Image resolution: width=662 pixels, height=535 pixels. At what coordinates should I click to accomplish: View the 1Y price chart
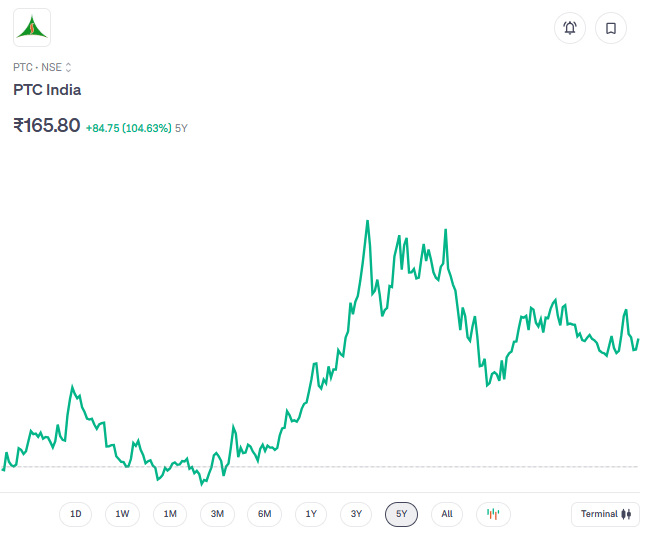(311, 514)
